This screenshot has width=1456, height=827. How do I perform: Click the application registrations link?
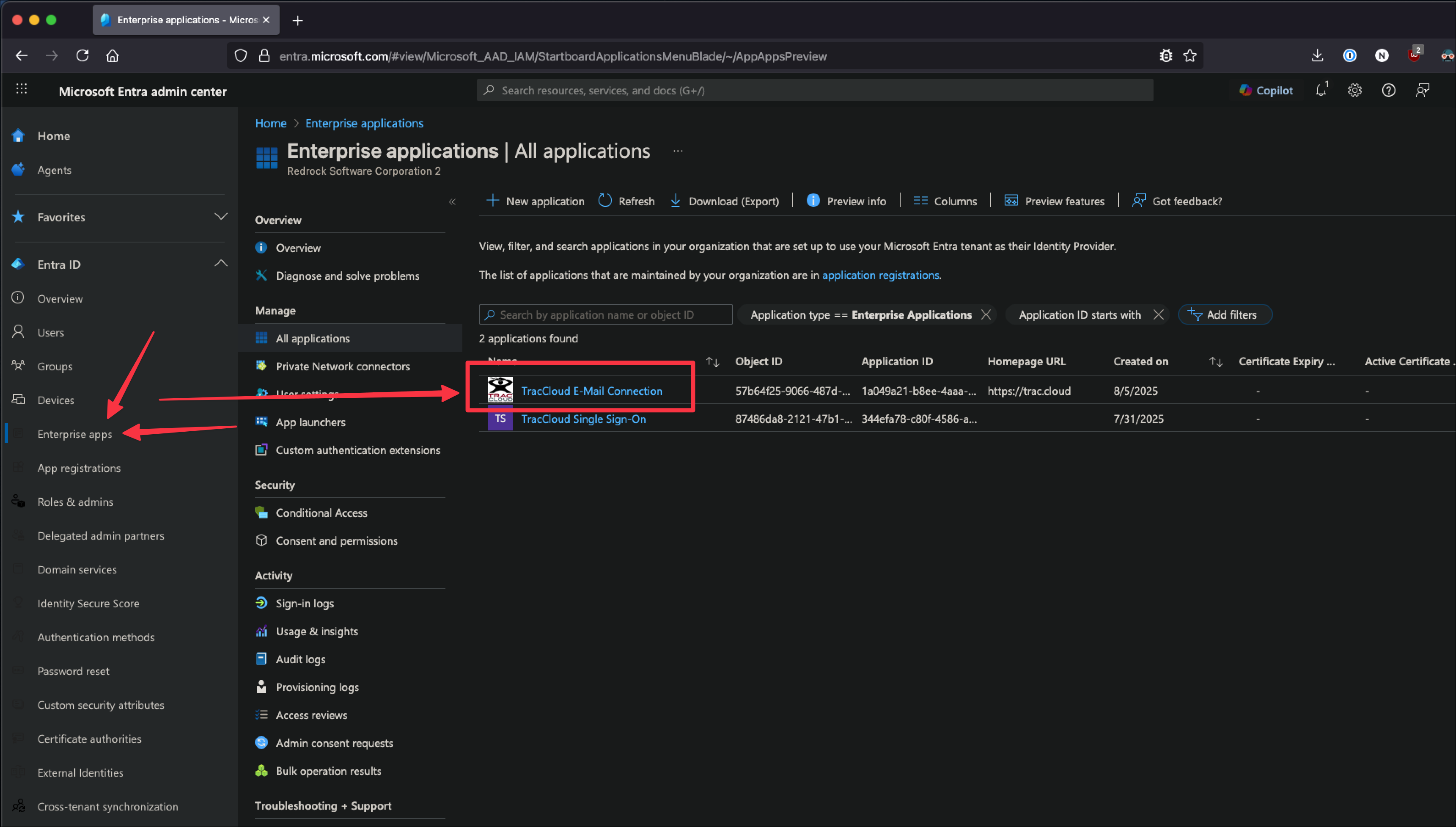pyautogui.click(x=880, y=275)
